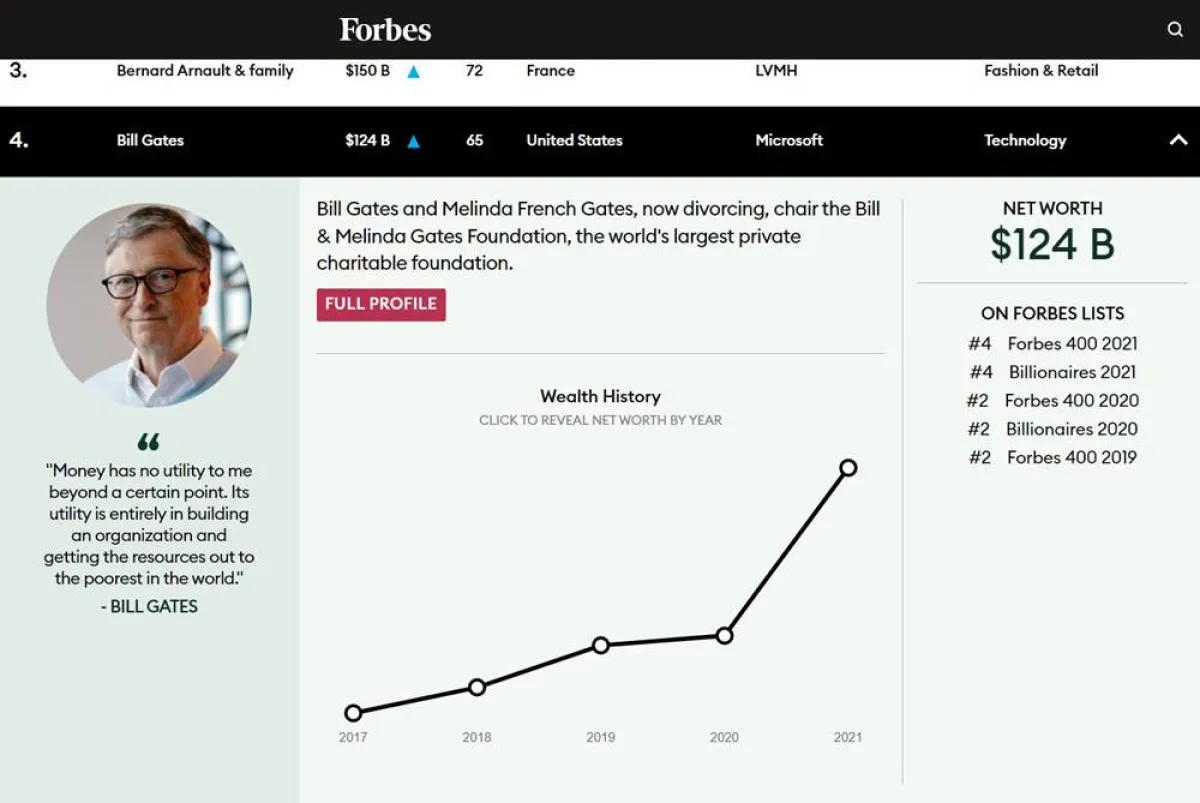
Task: Select the 2019 data point on chart
Action: (600, 645)
